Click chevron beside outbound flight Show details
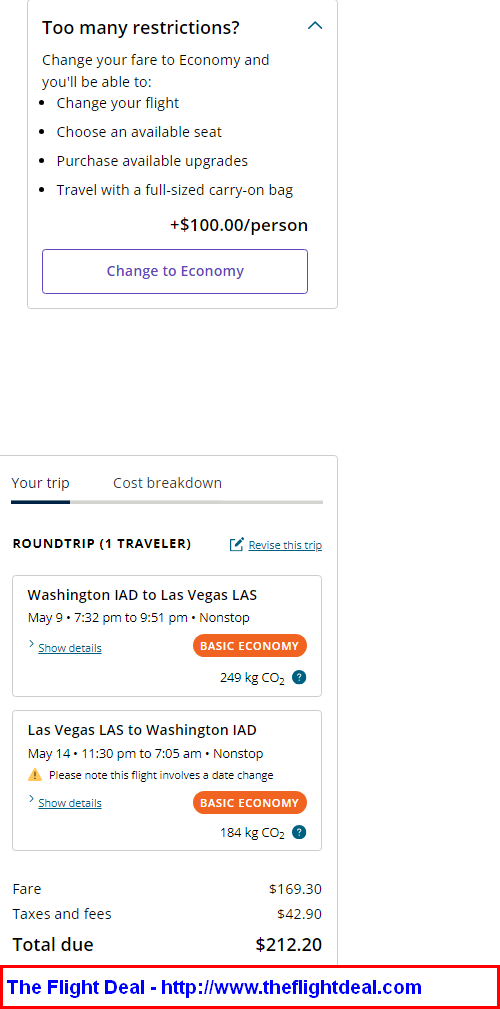Viewport: 500px width, 1009px height. pyautogui.click(x=32, y=643)
